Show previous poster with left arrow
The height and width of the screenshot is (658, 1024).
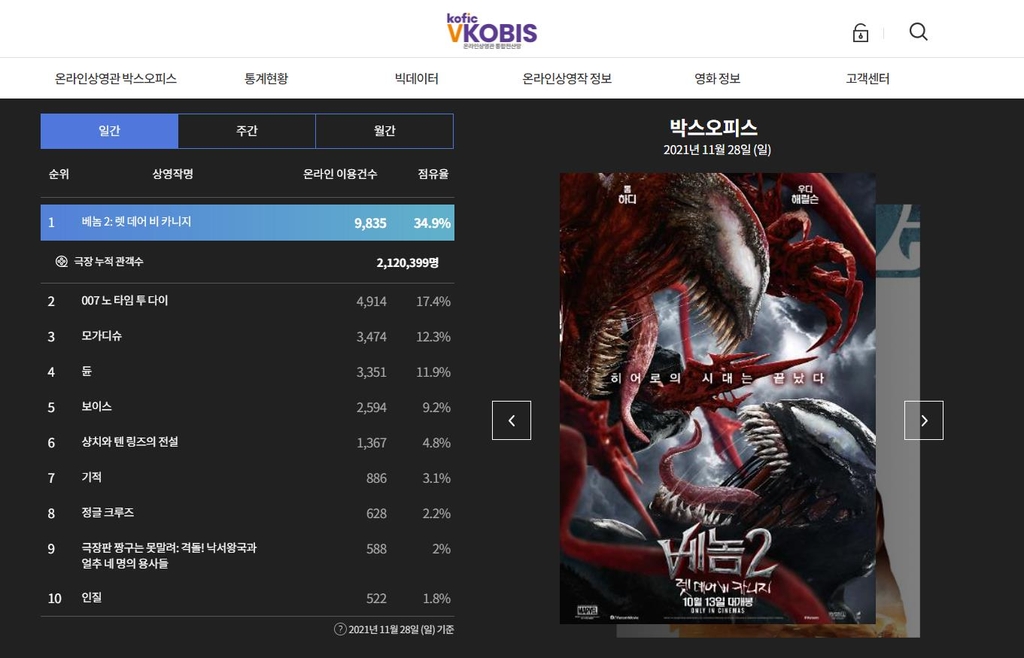click(x=511, y=420)
